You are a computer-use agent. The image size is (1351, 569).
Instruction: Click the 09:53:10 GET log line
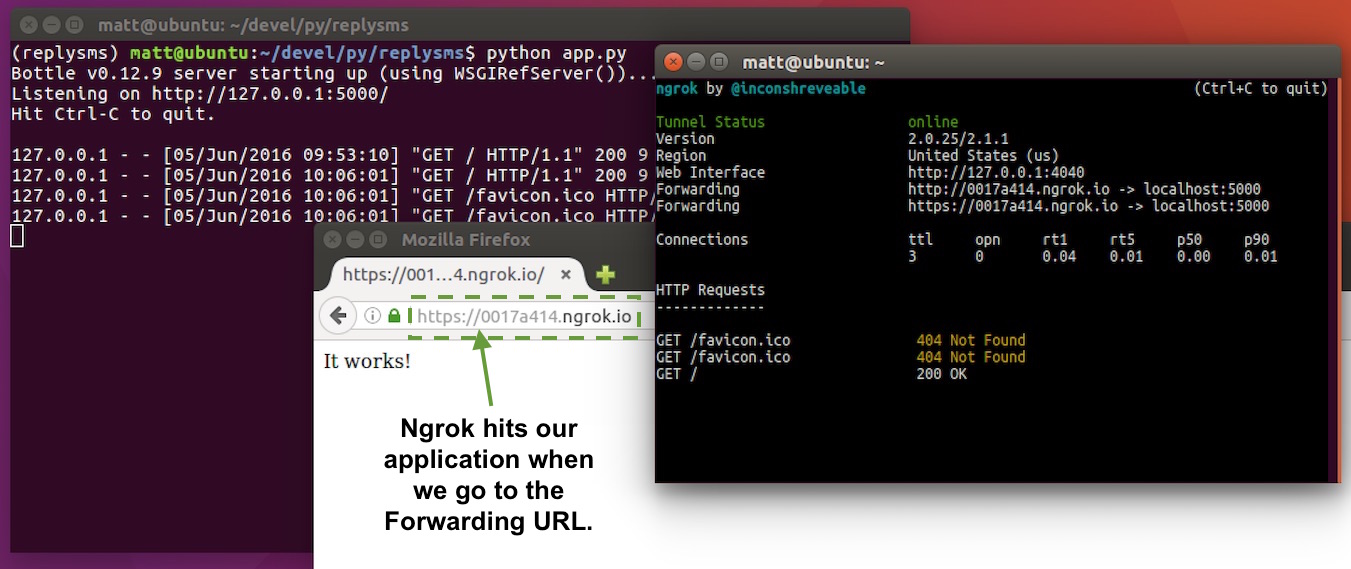331,154
